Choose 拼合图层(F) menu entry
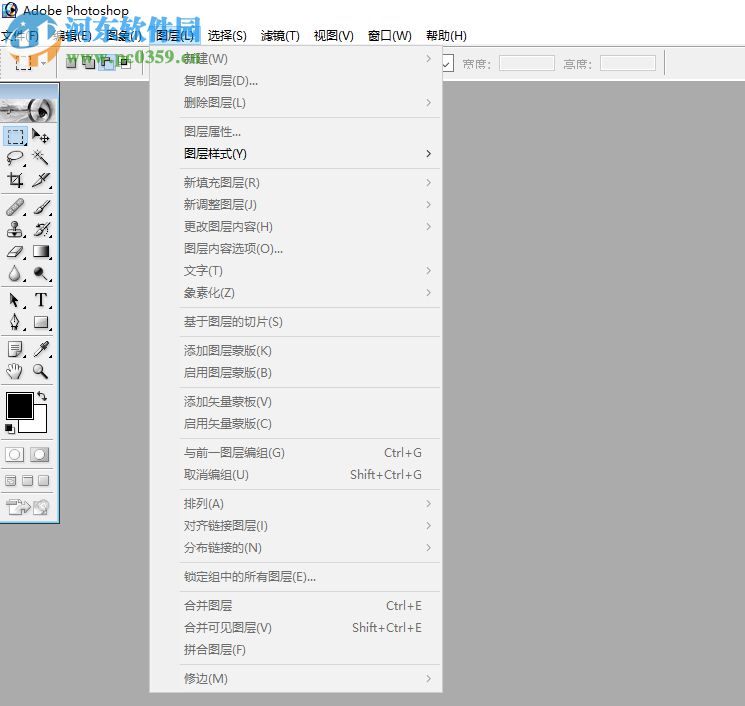This screenshot has width=745, height=706. click(296, 649)
